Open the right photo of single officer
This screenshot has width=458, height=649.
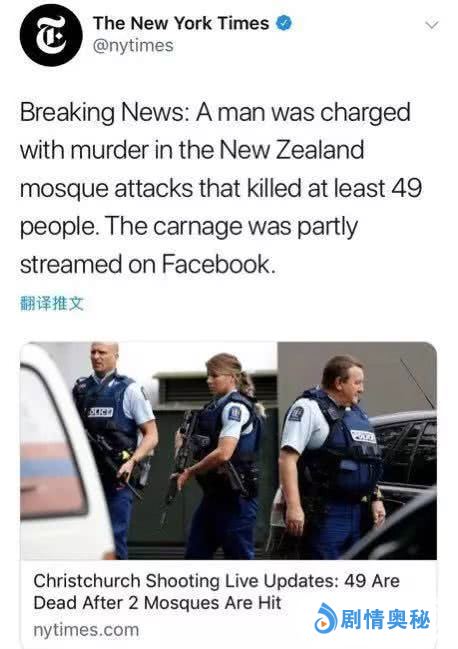click(357, 451)
